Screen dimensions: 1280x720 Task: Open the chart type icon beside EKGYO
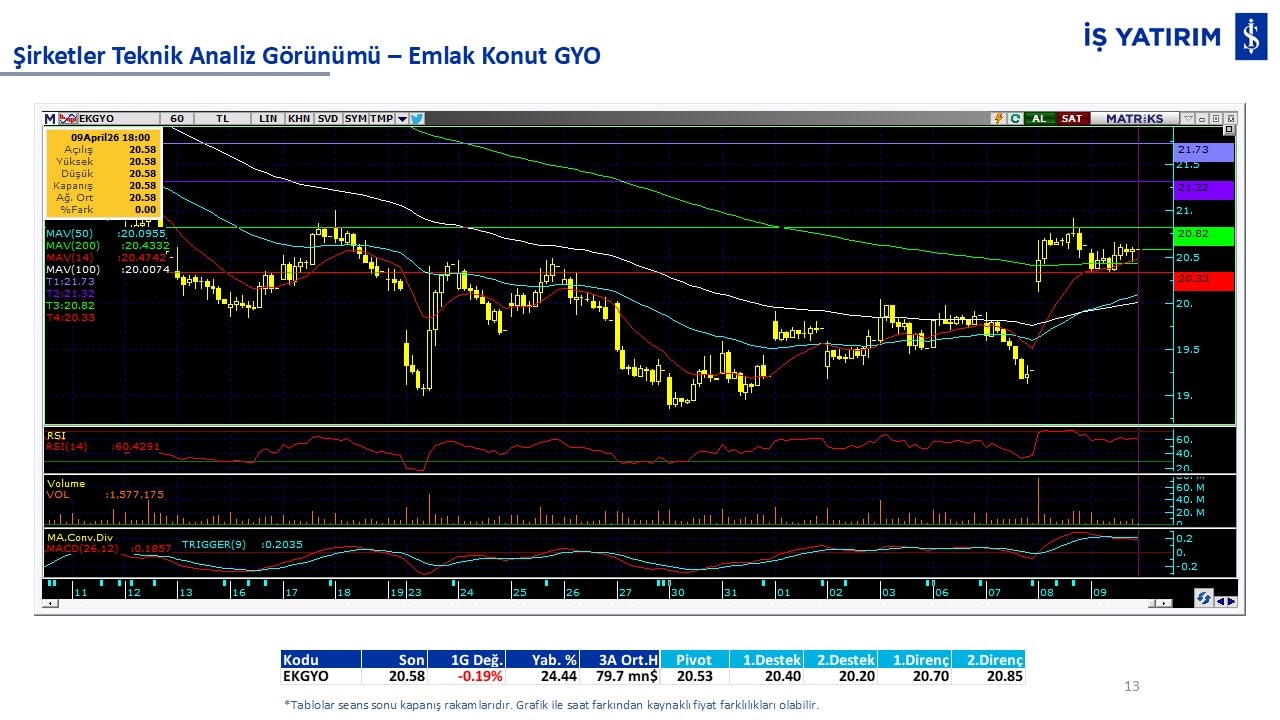(69, 118)
